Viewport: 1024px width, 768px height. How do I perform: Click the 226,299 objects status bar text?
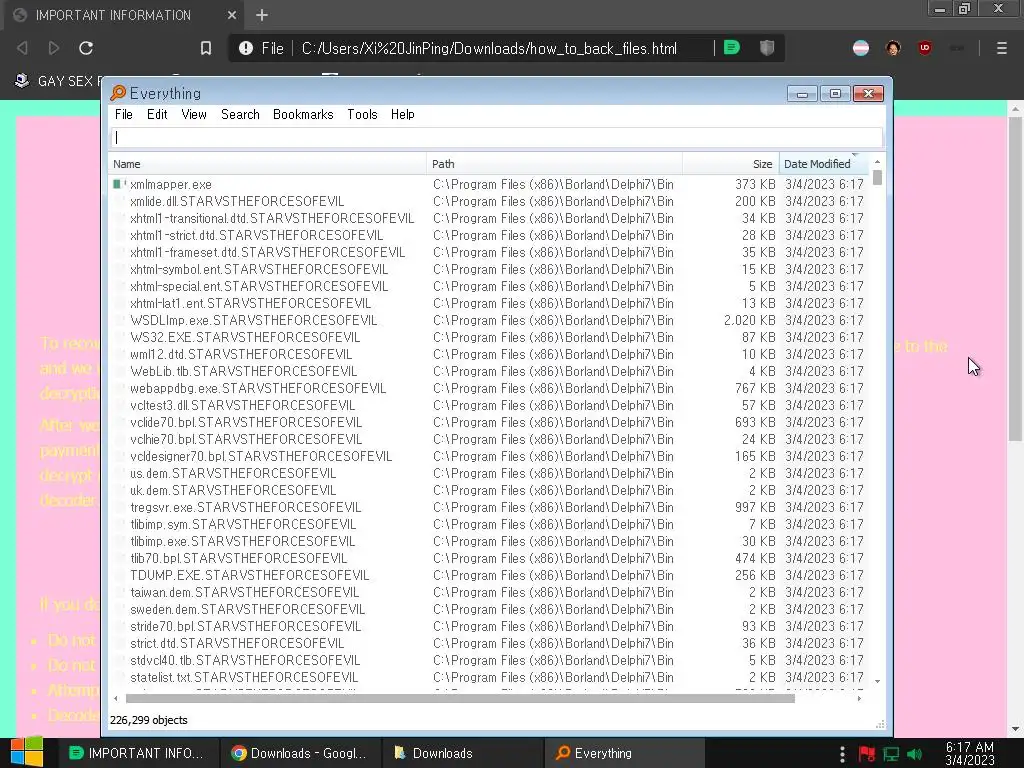149,720
